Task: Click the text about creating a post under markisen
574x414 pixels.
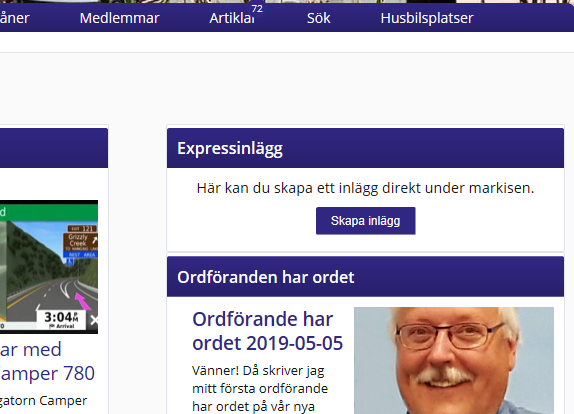Action: pyautogui.click(x=365, y=188)
